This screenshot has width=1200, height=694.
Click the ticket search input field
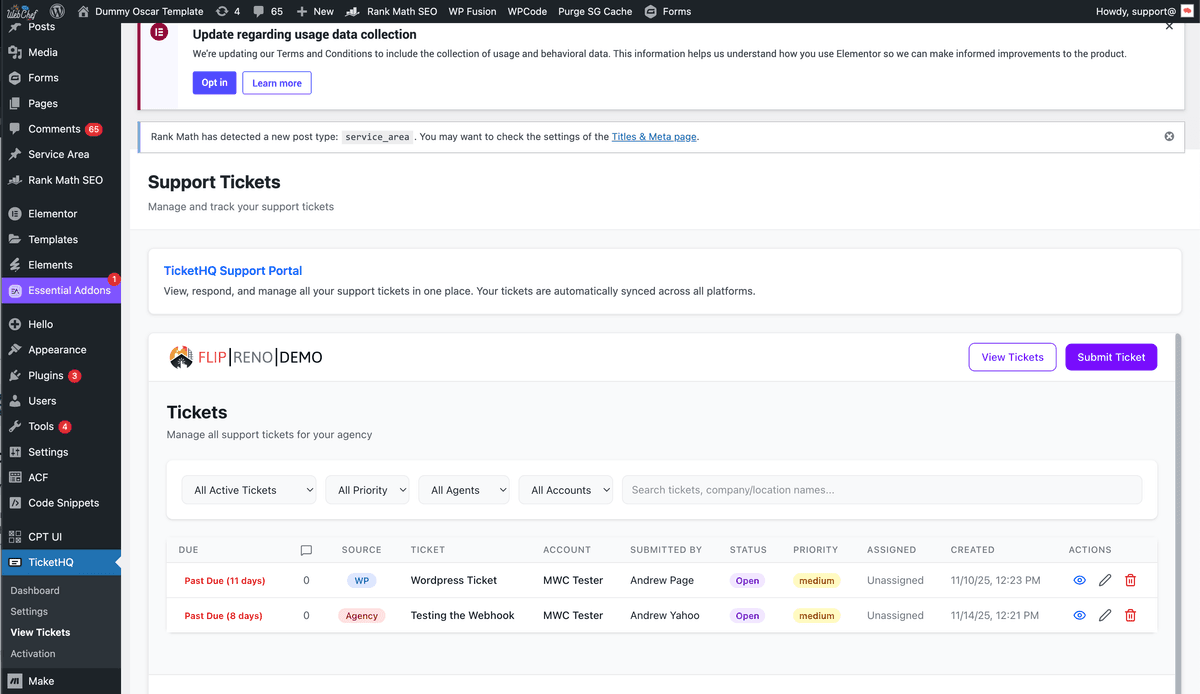pos(880,490)
